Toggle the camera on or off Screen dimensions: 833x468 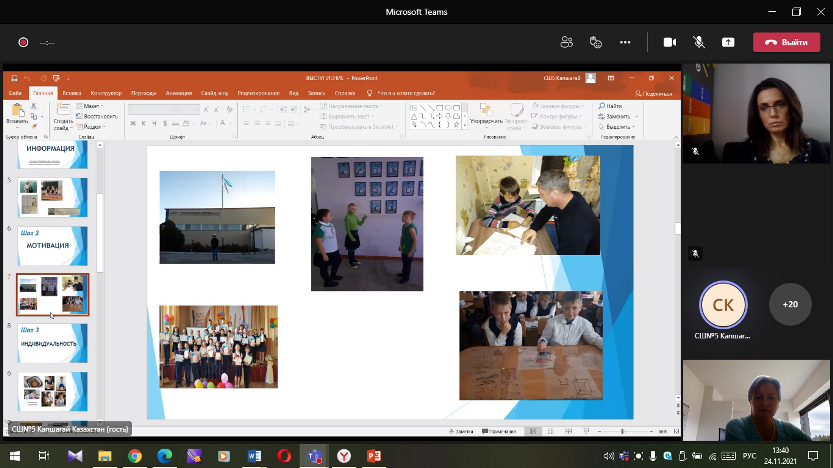pos(670,42)
